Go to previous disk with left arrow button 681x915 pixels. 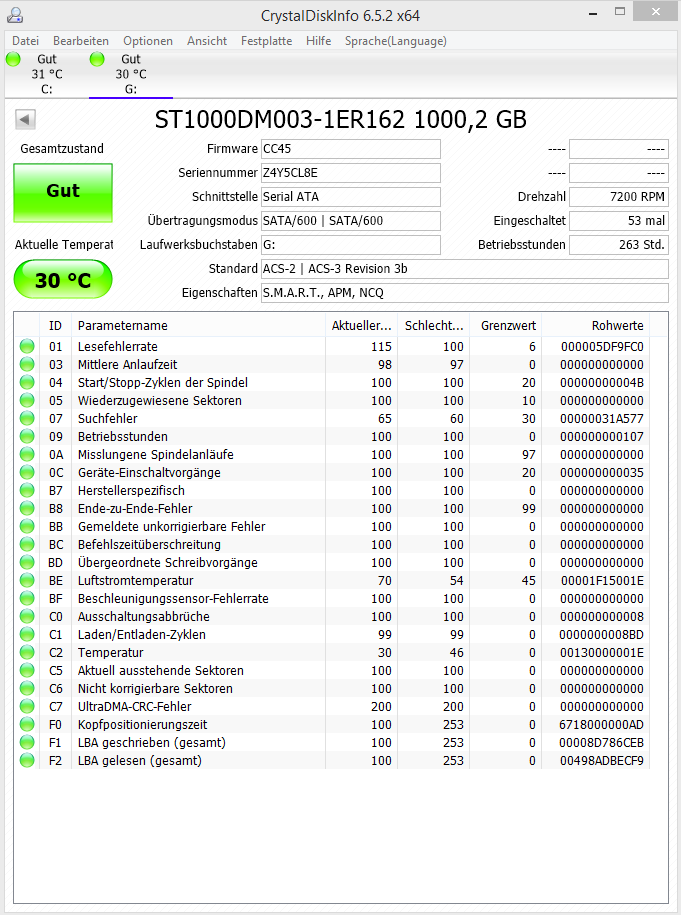(x=25, y=120)
